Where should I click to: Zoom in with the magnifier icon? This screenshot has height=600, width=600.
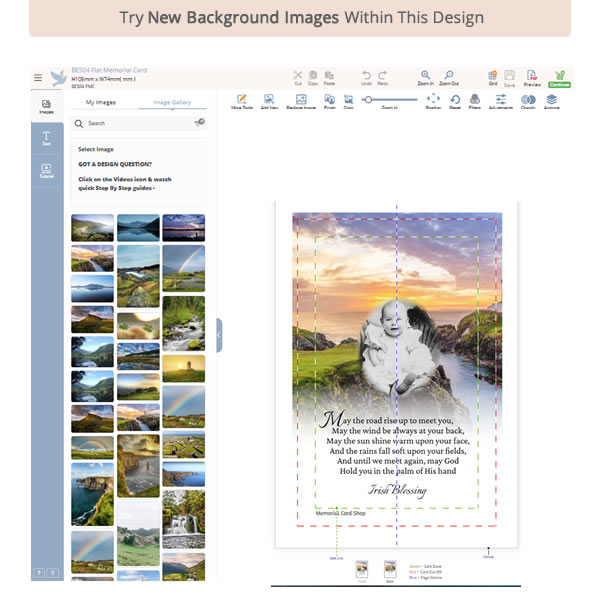(426, 77)
